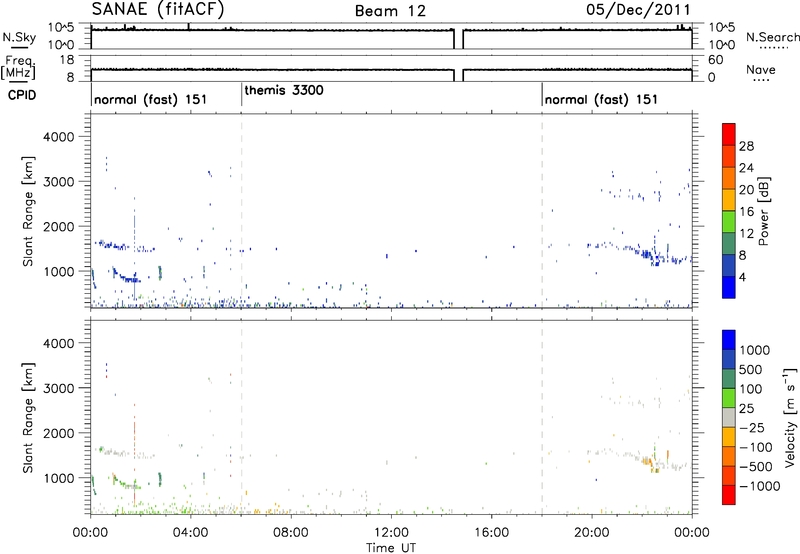Click the power panel 'Slant Range [km]' label

[x=28, y=211]
